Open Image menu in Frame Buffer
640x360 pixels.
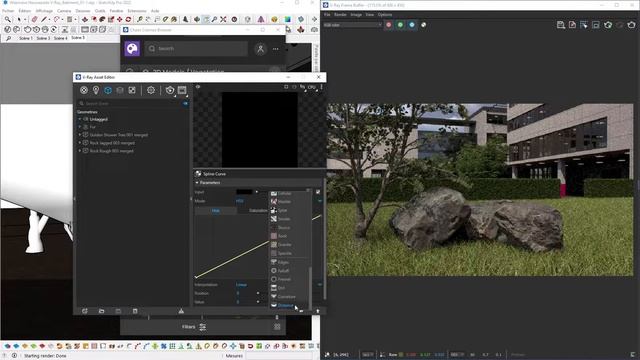pyautogui.click(x=356, y=15)
